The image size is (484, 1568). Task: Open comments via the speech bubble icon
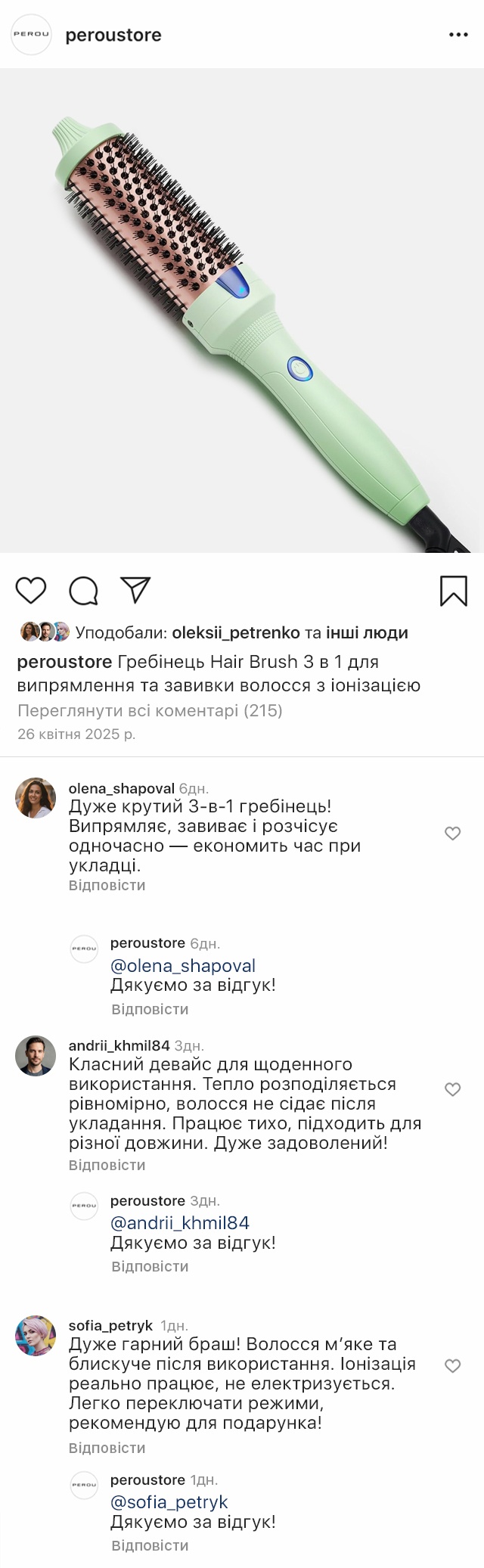pos(83,591)
